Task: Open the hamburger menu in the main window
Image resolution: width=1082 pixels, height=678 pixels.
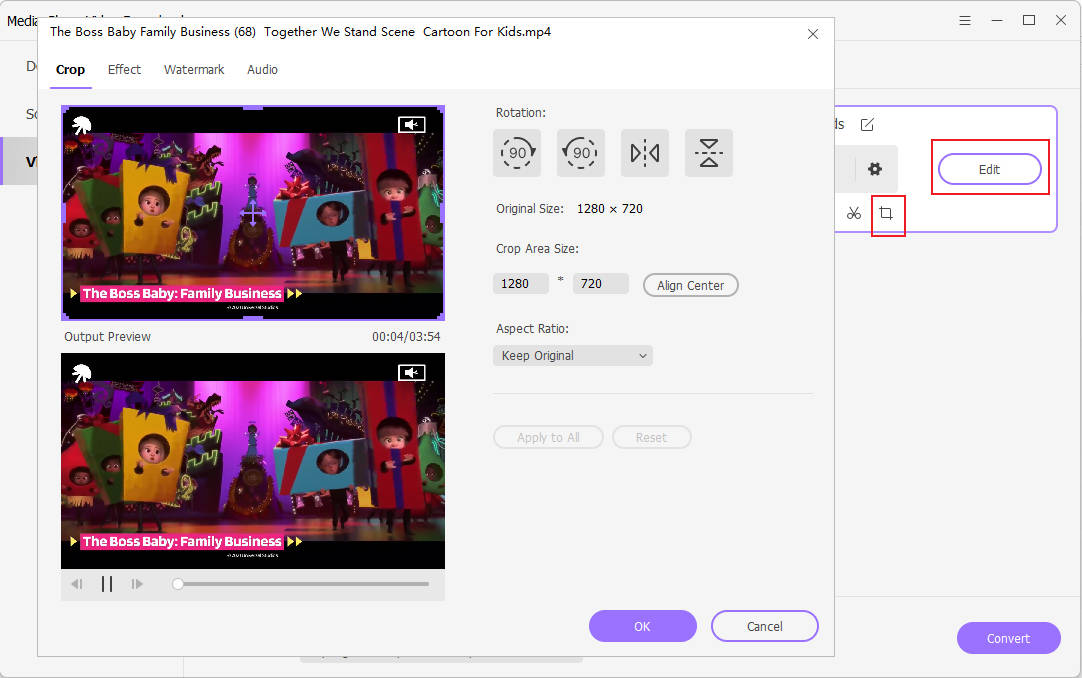Action: click(x=965, y=21)
